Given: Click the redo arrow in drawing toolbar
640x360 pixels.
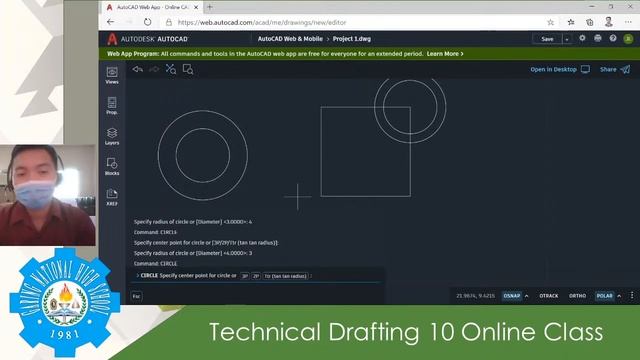Looking at the screenshot, I should click(x=154, y=69).
